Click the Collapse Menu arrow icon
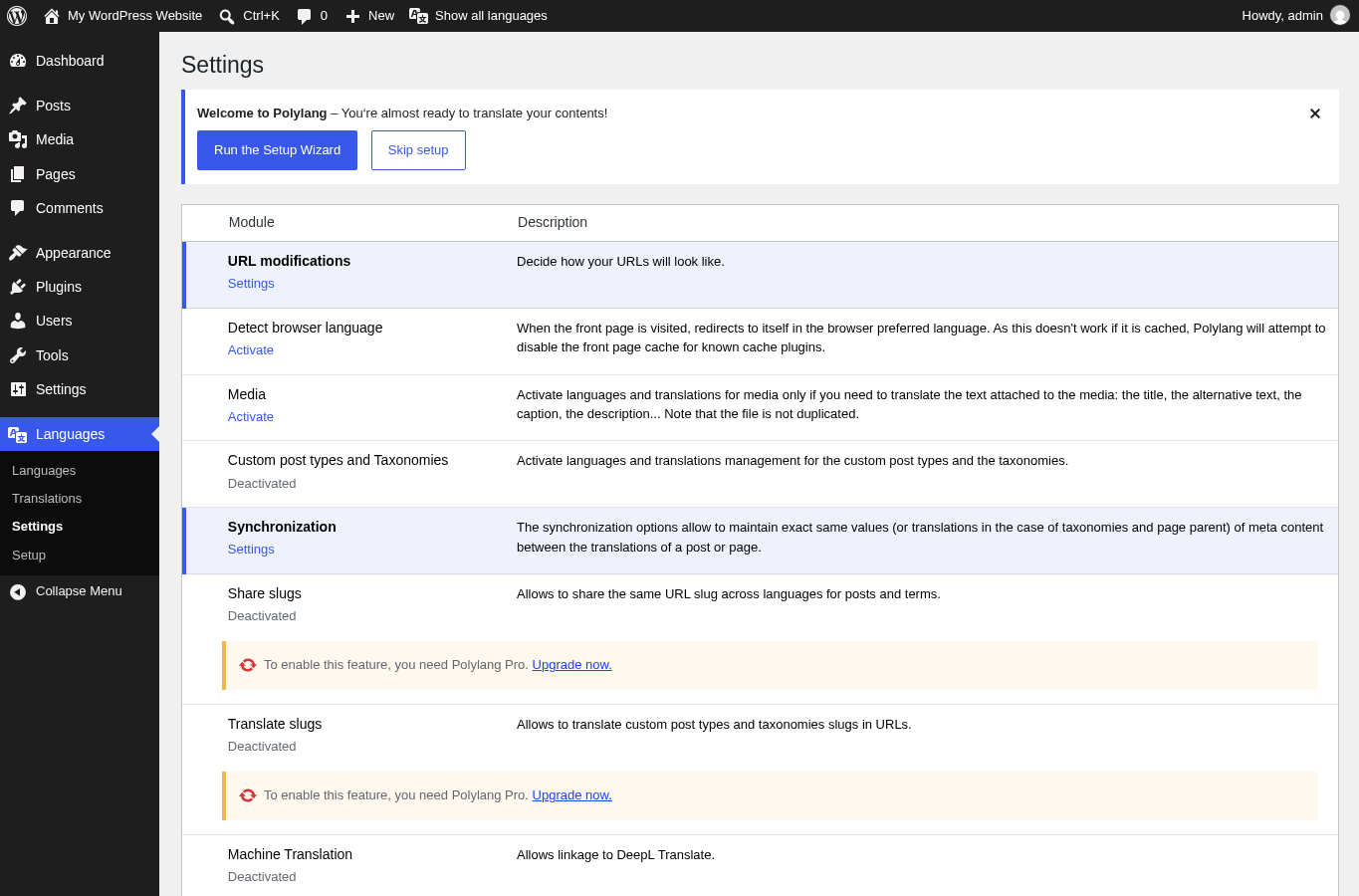The image size is (1359, 896). pyautogui.click(x=18, y=592)
